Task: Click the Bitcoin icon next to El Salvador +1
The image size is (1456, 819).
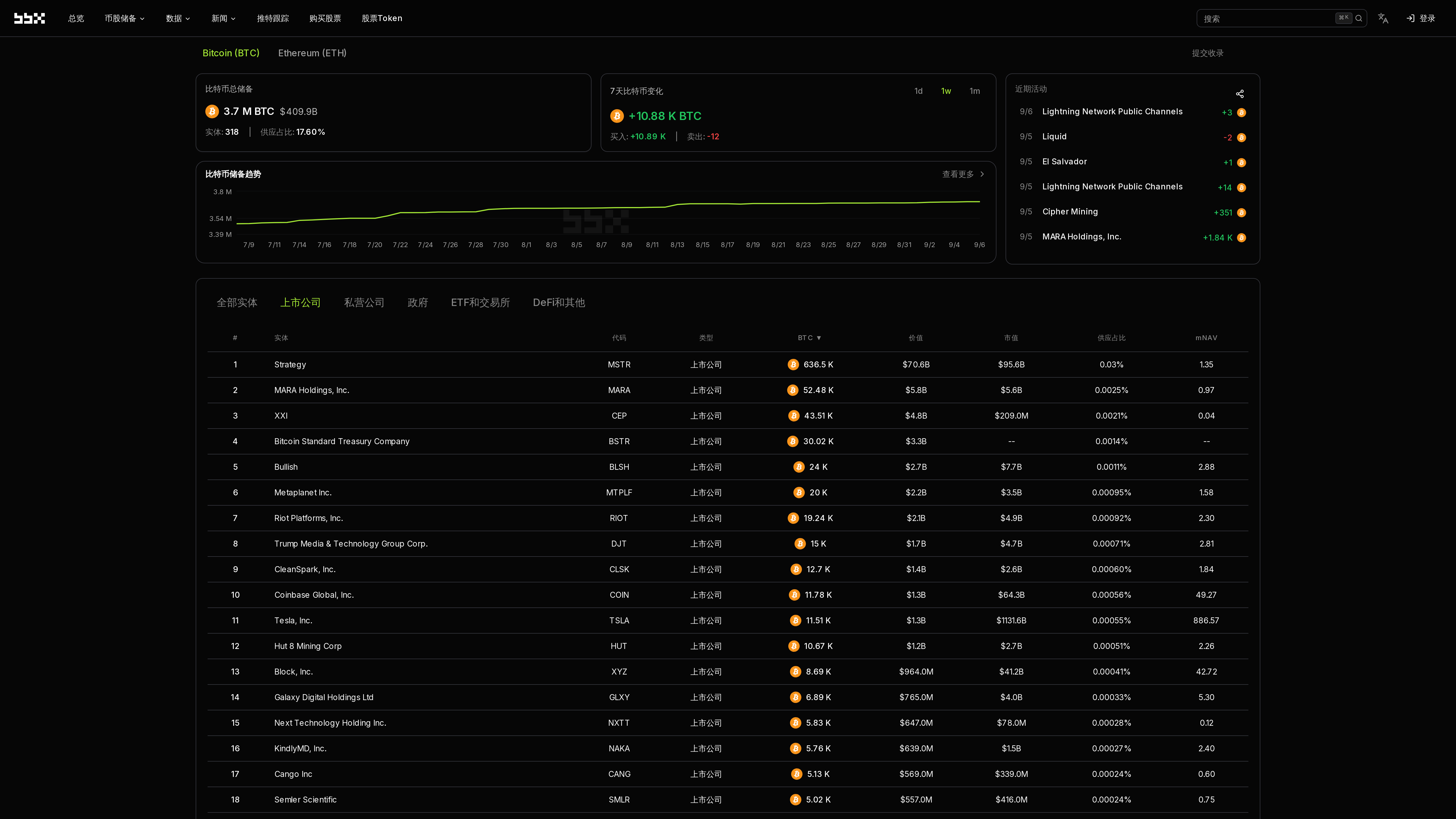Action: (1241, 163)
